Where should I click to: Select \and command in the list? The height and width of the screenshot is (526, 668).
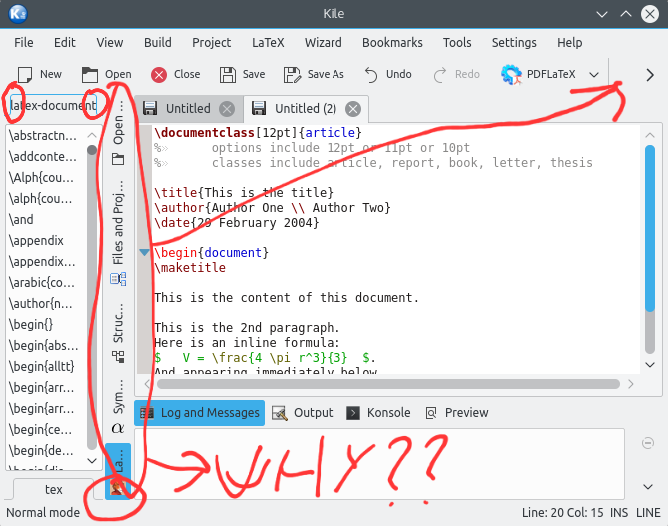[21, 219]
